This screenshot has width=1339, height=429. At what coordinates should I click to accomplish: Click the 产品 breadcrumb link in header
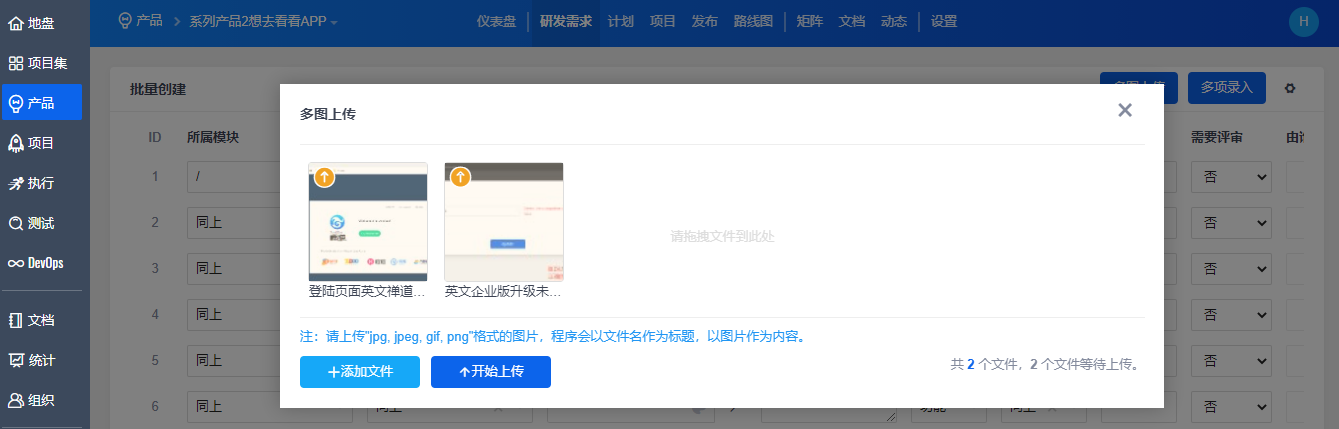click(x=141, y=20)
